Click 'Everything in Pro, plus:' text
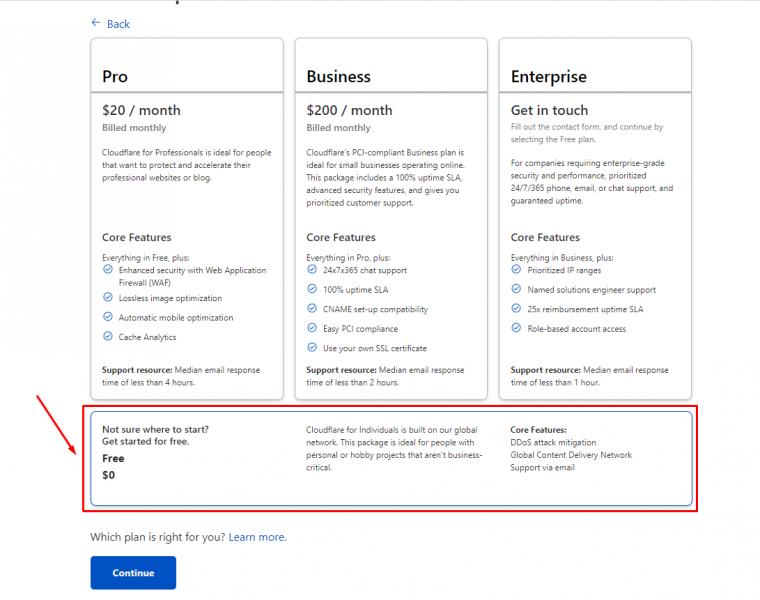Viewport: 760px width, 600px height. (348, 258)
